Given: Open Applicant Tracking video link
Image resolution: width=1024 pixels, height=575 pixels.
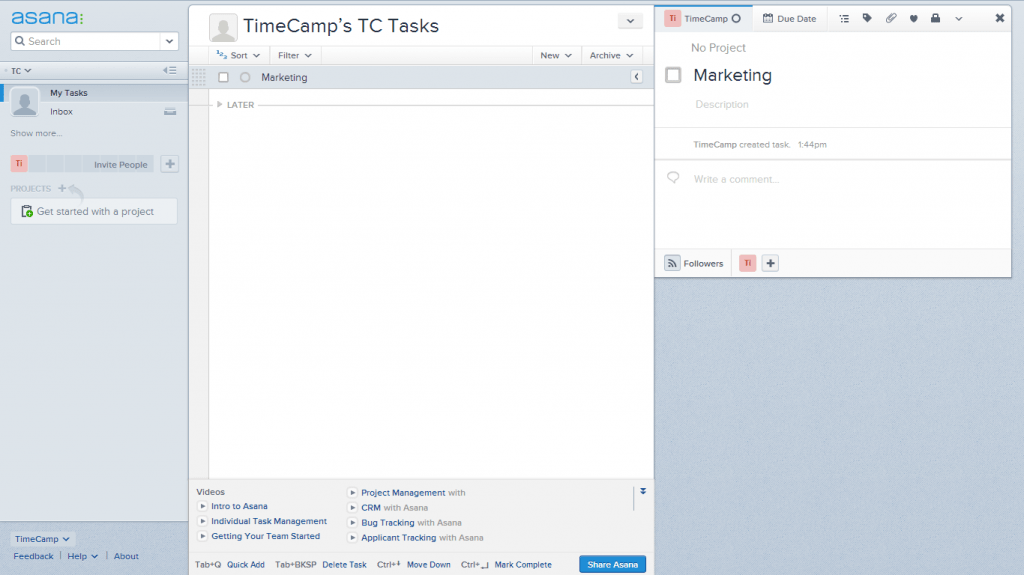Looking at the screenshot, I should (398, 538).
